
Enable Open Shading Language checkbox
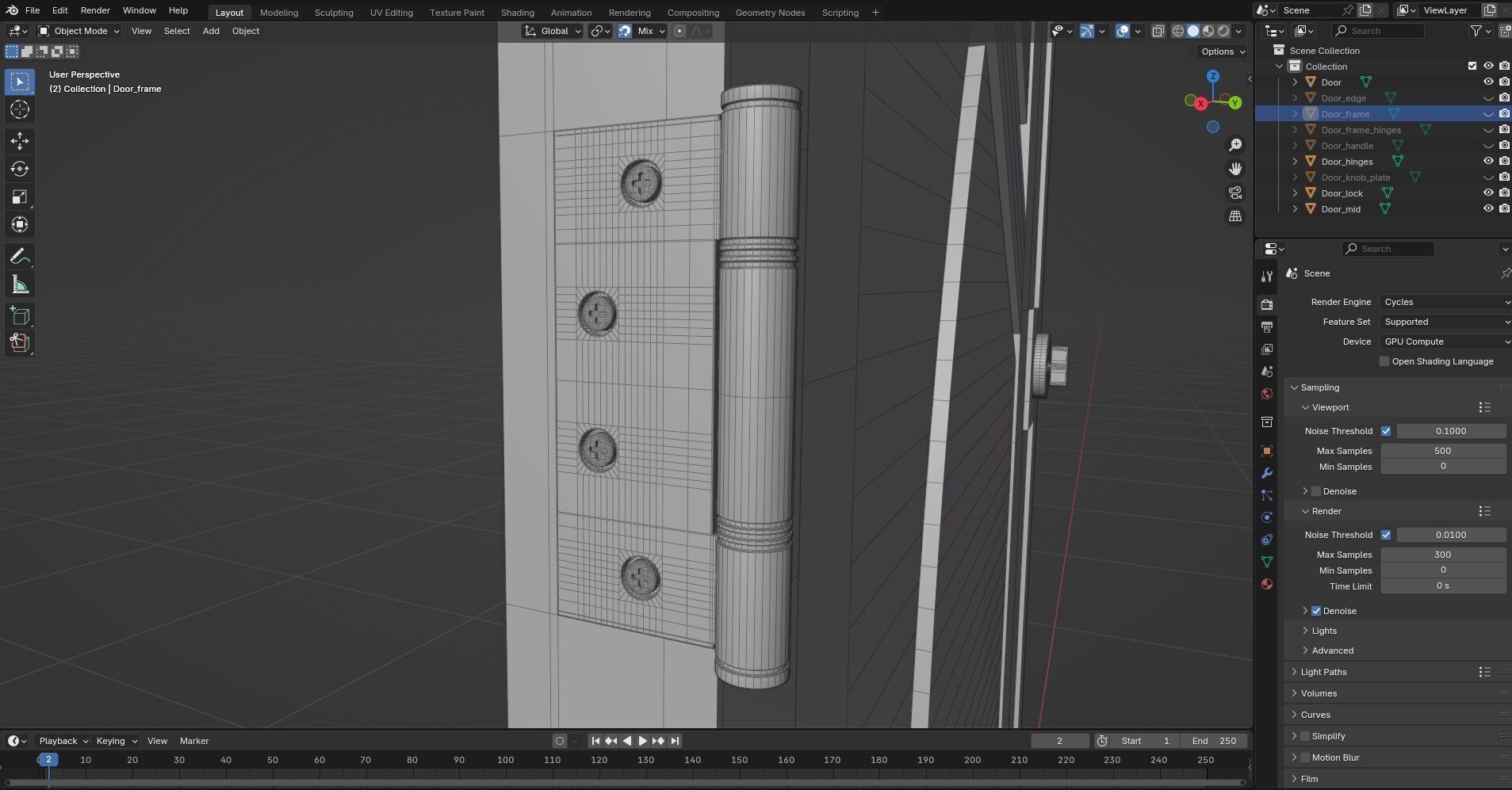(1384, 361)
